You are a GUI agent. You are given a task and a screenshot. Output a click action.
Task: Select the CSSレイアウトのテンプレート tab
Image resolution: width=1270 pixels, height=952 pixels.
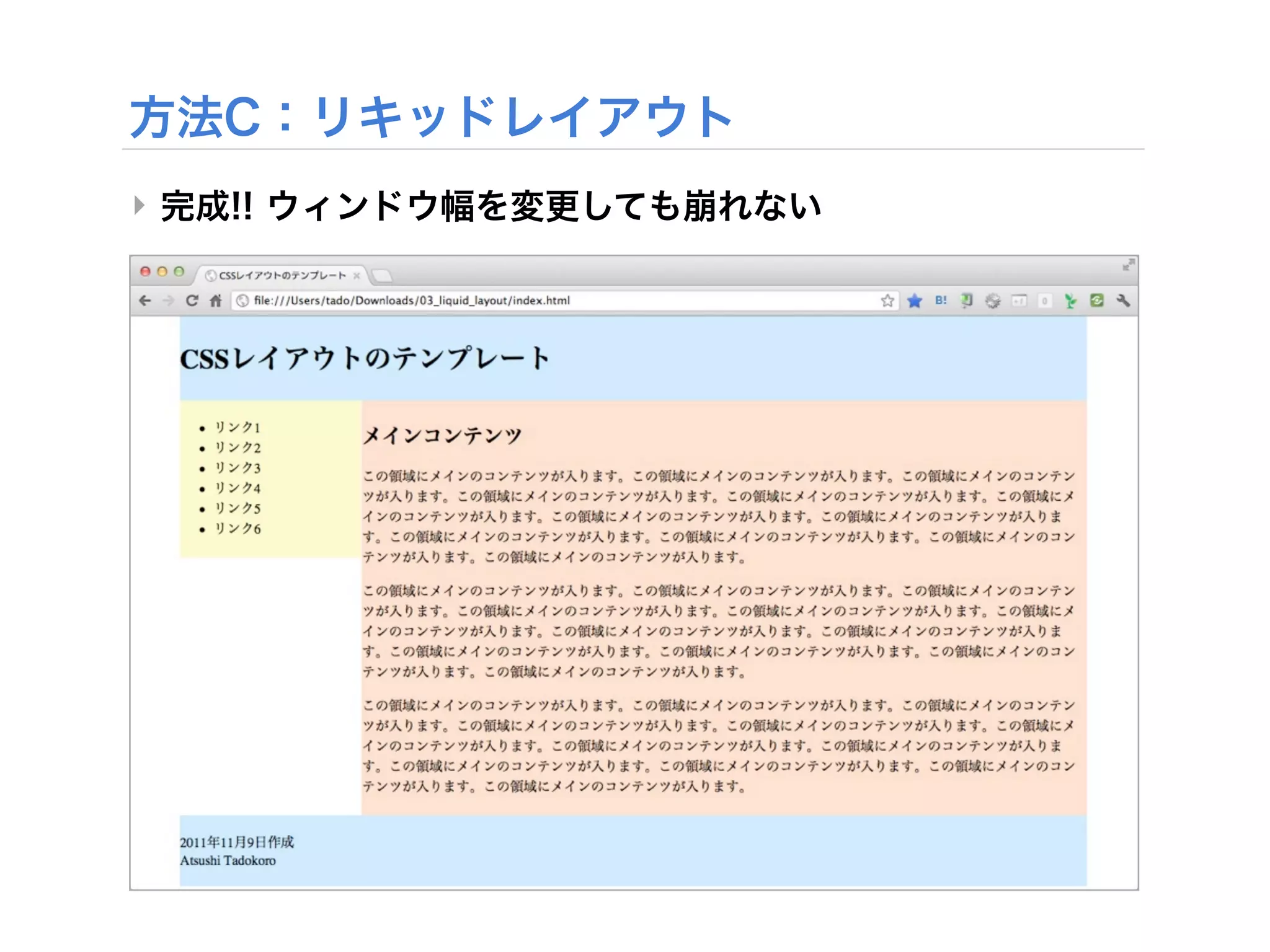tap(282, 275)
